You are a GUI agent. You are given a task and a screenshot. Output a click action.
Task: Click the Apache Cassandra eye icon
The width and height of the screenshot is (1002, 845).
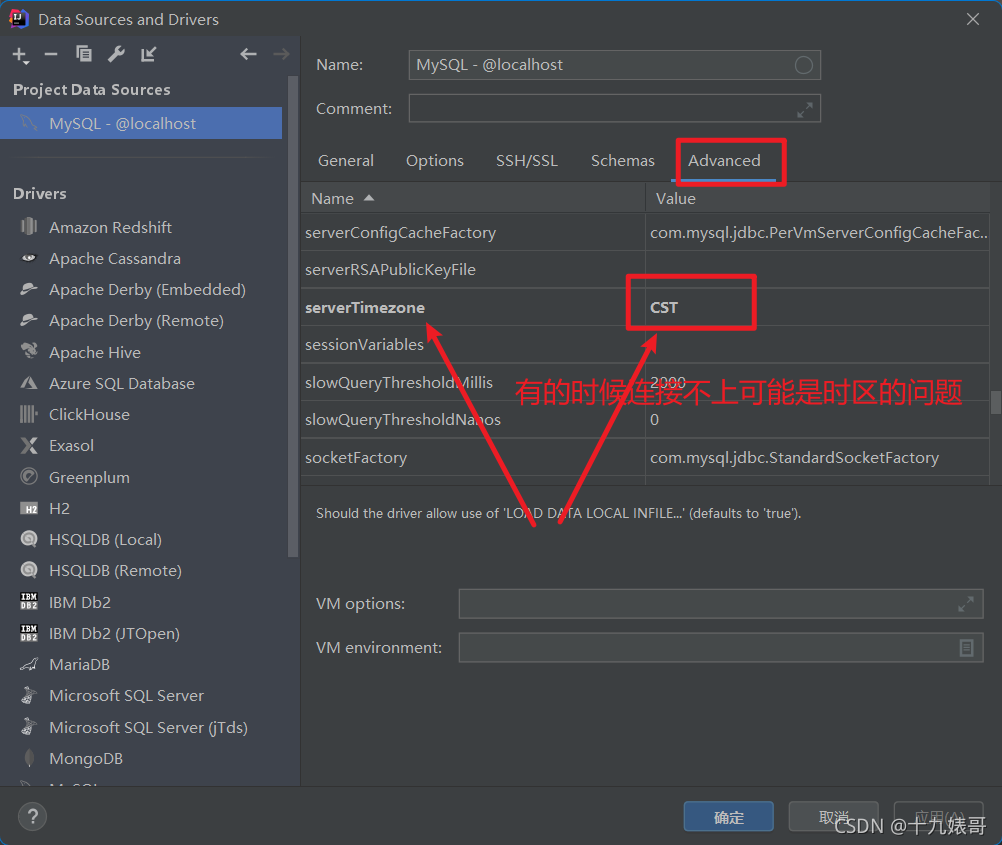click(29, 258)
